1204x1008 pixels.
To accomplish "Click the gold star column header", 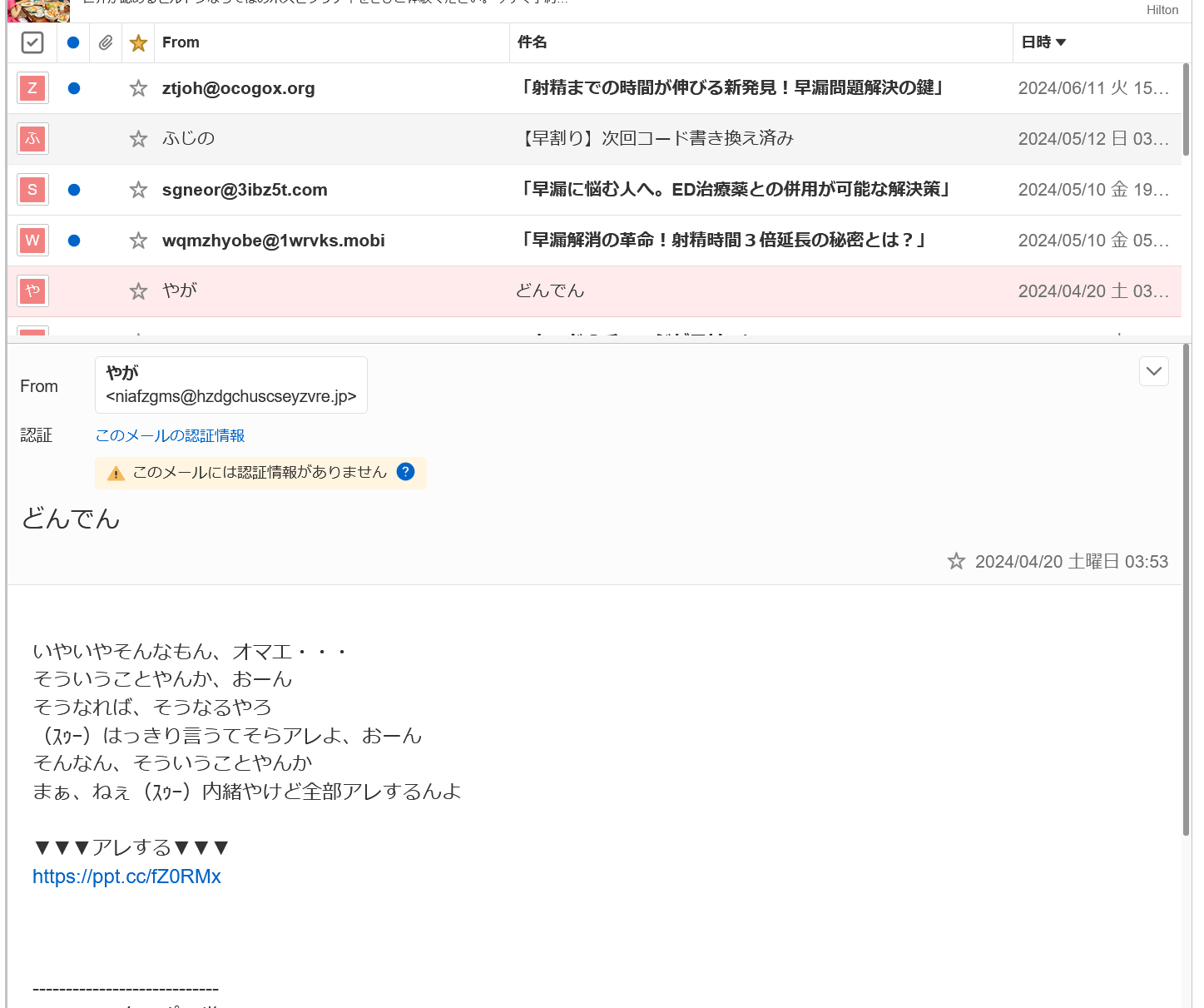I will pos(138,42).
